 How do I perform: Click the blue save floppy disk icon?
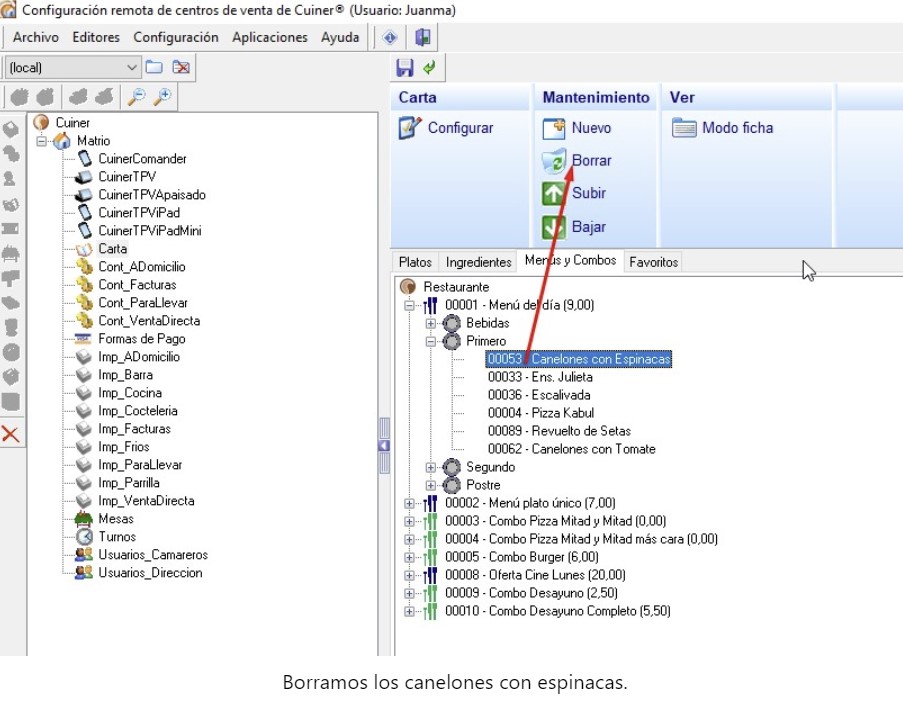[x=405, y=67]
